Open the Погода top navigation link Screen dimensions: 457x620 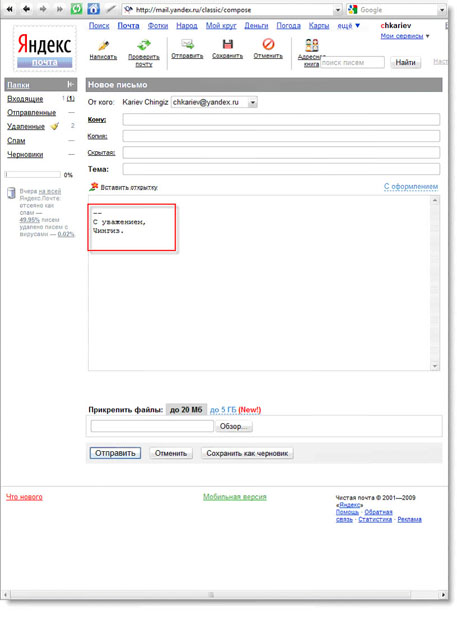[288, 26]
